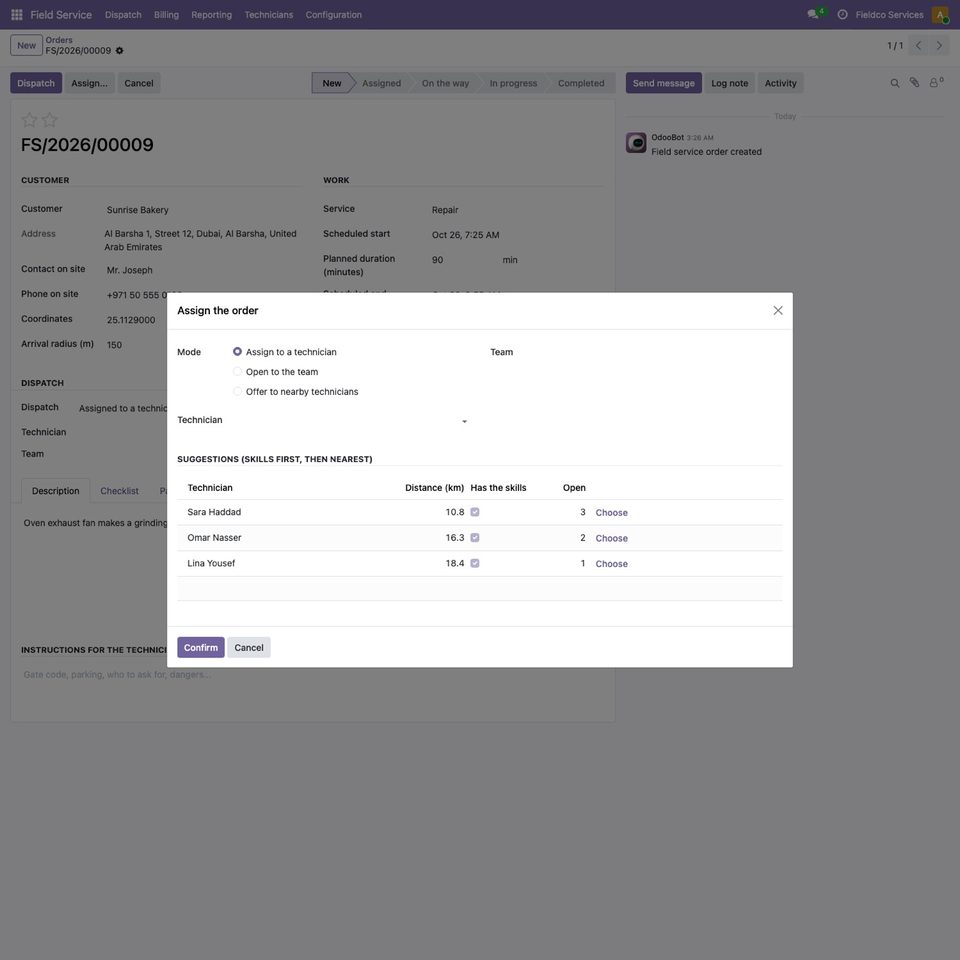Select Assign to a technician mode
960x960 pixels.
click(x=238, y=351)
